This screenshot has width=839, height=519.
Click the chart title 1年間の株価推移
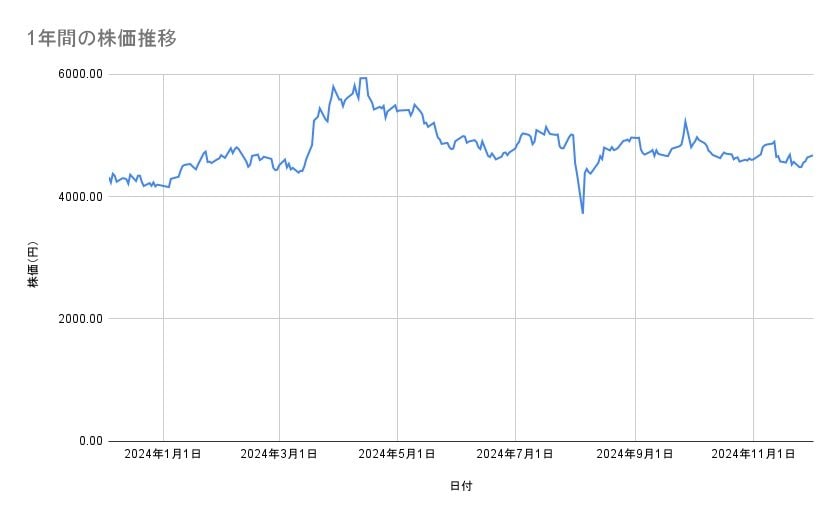click(x=102, y=39)
